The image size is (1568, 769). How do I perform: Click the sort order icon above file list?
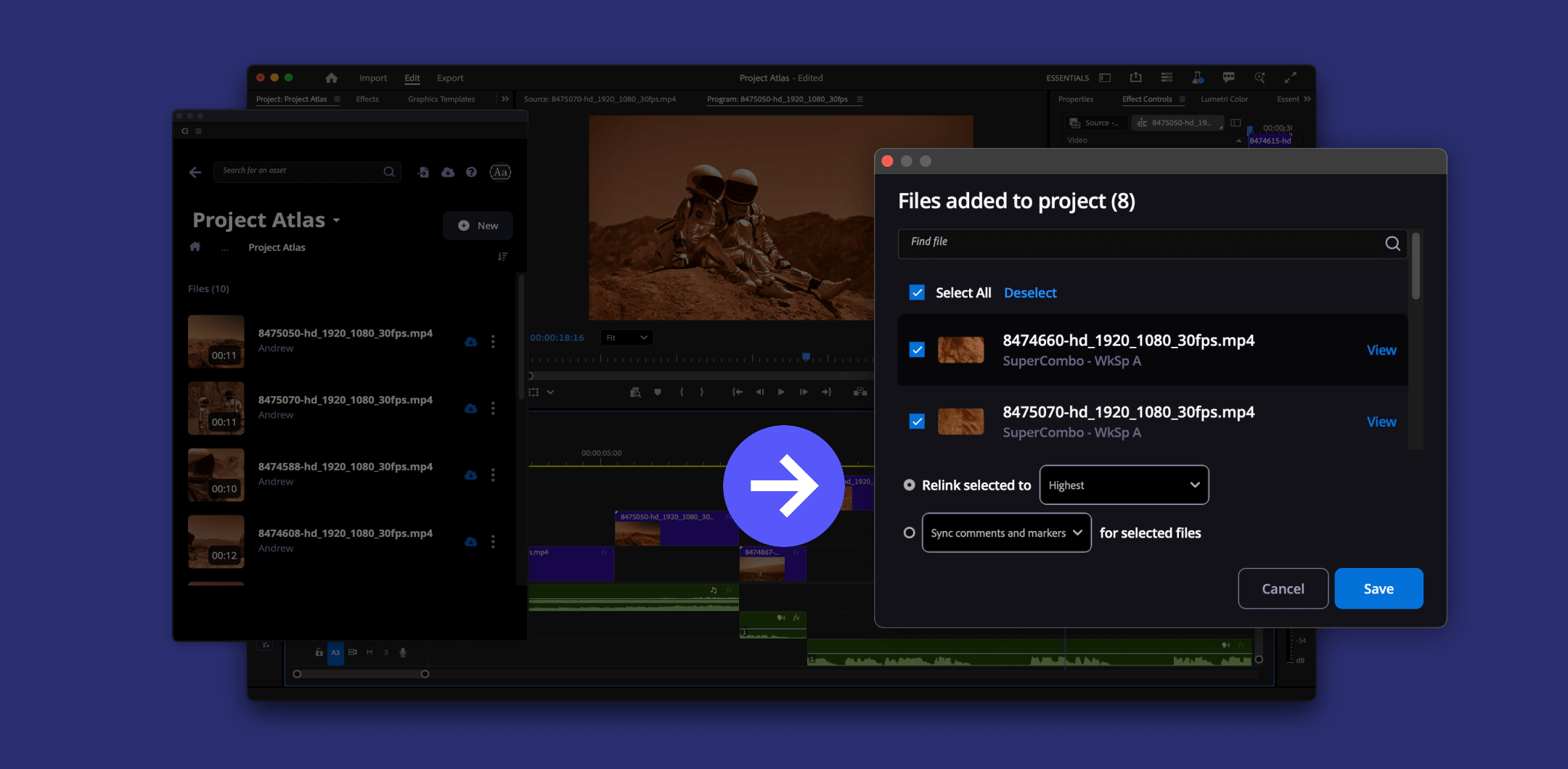(502, 257)
